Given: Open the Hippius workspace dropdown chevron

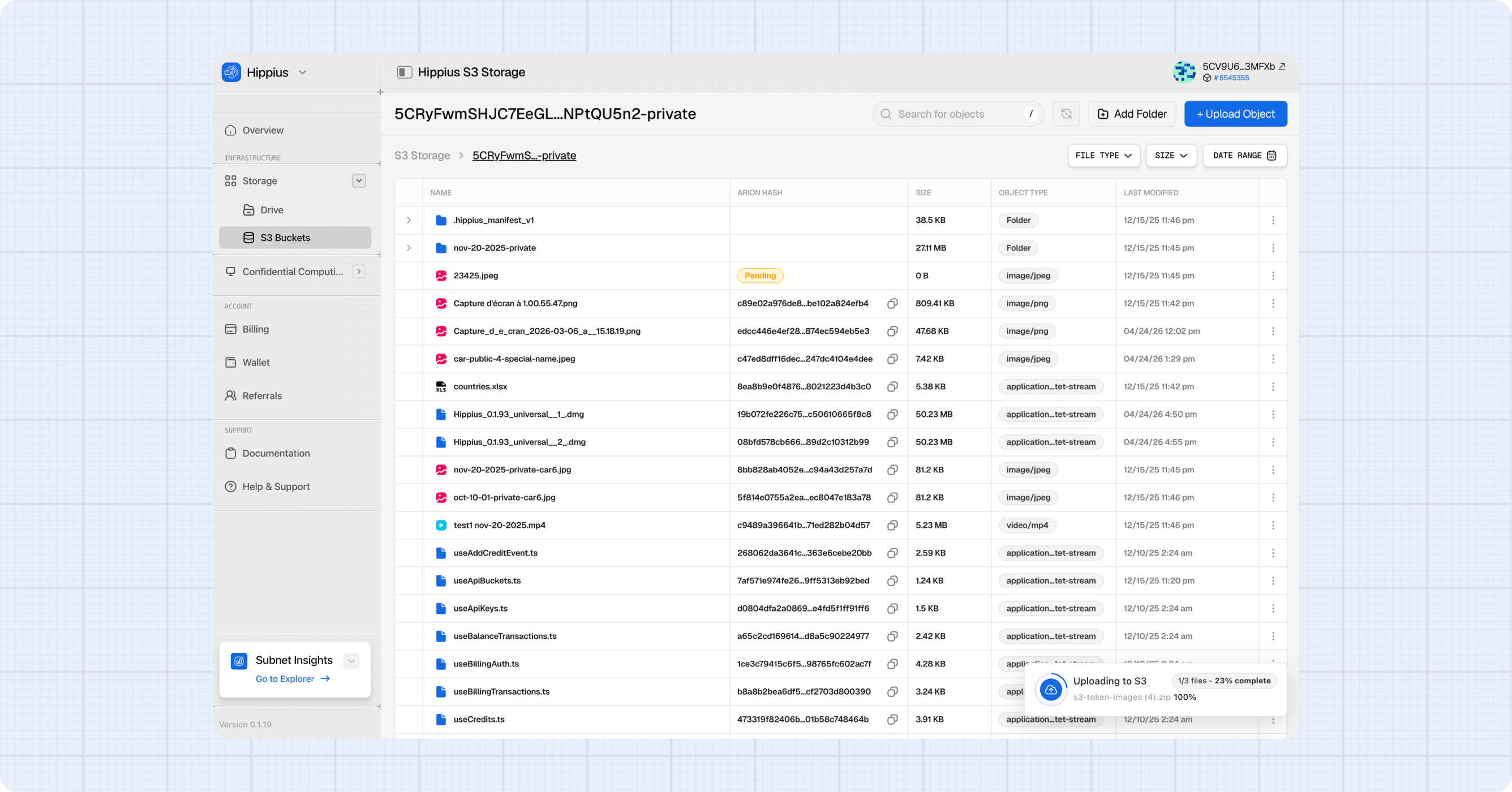Looking at the screenshot, I should [303, 72].
